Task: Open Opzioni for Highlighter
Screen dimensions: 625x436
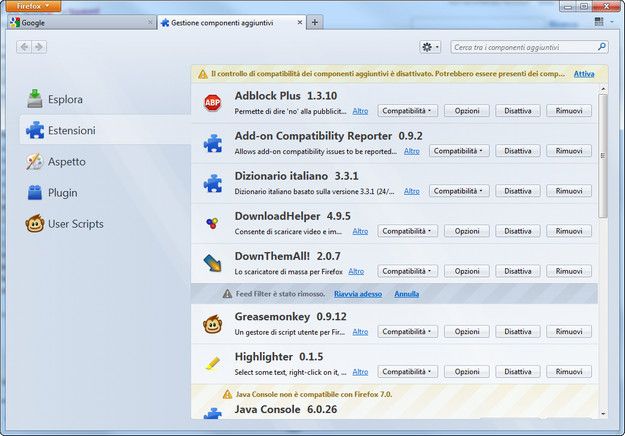Action: tap(467, 372)
